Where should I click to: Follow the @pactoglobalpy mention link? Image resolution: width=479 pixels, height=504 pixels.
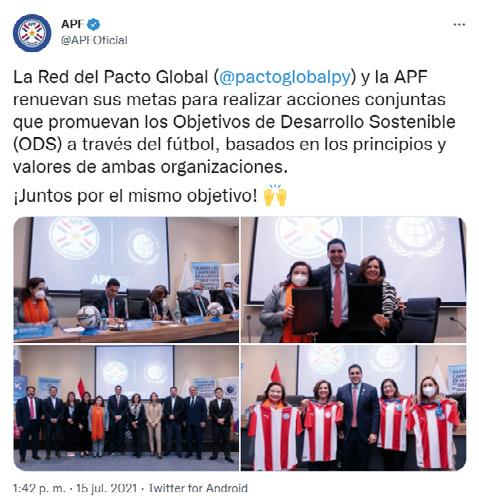pos(285,77)
